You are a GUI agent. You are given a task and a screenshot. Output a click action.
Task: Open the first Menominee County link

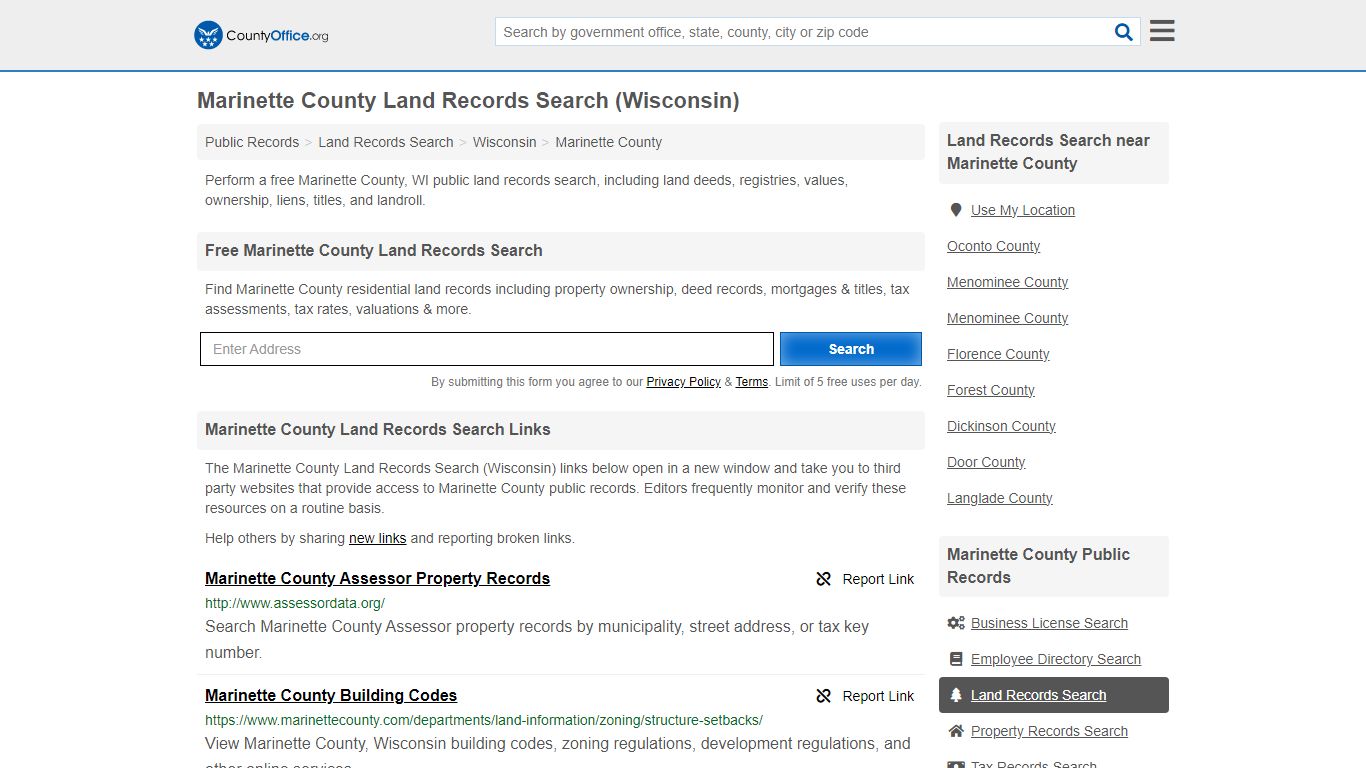1007,282
